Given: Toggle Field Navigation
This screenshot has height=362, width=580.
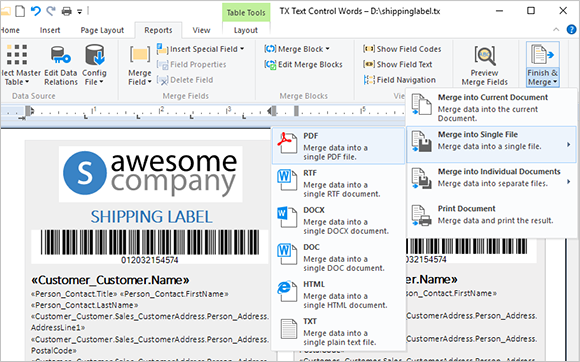Looking at the screenshot, I should tap(399, 80).
